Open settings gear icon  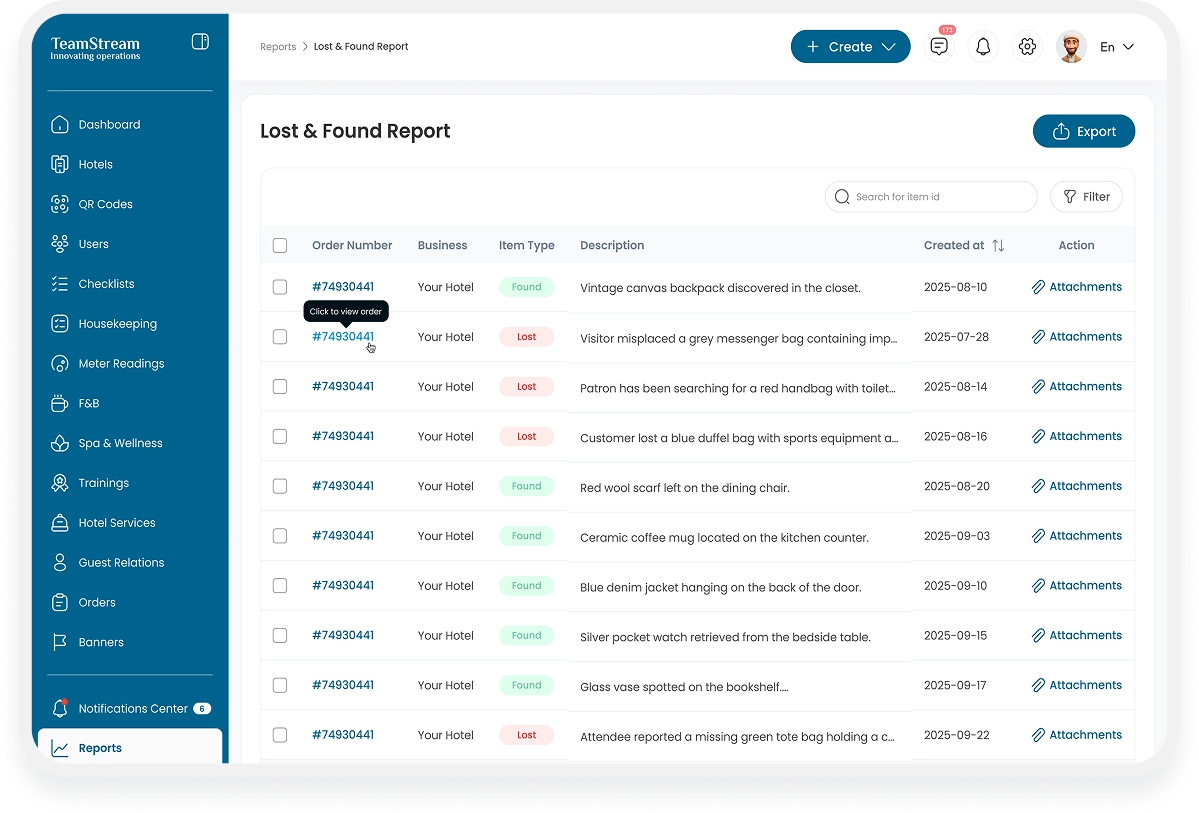(x=1027, y=47)
